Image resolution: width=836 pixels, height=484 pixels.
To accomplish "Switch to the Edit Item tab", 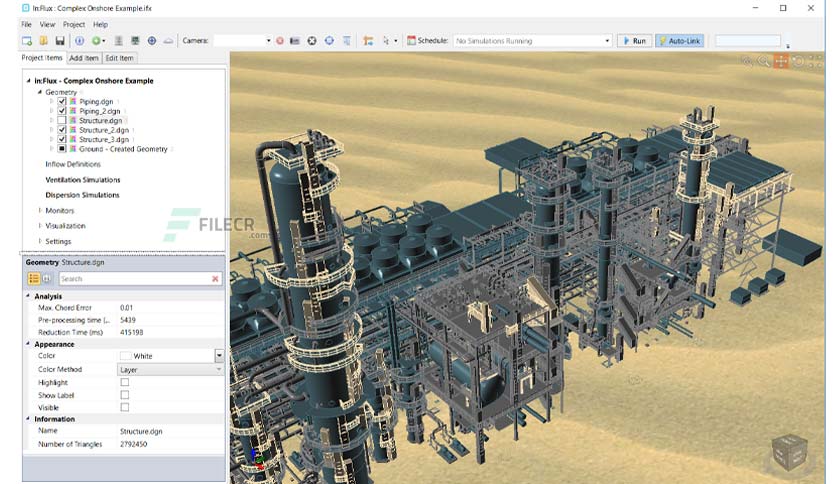I will coord(119,58).
